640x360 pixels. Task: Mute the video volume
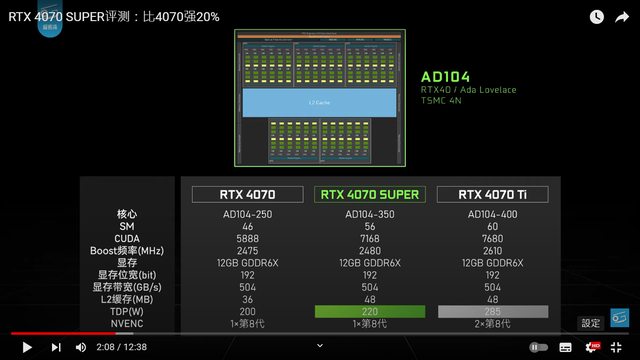pyautogui.click(x=81, y=347)
